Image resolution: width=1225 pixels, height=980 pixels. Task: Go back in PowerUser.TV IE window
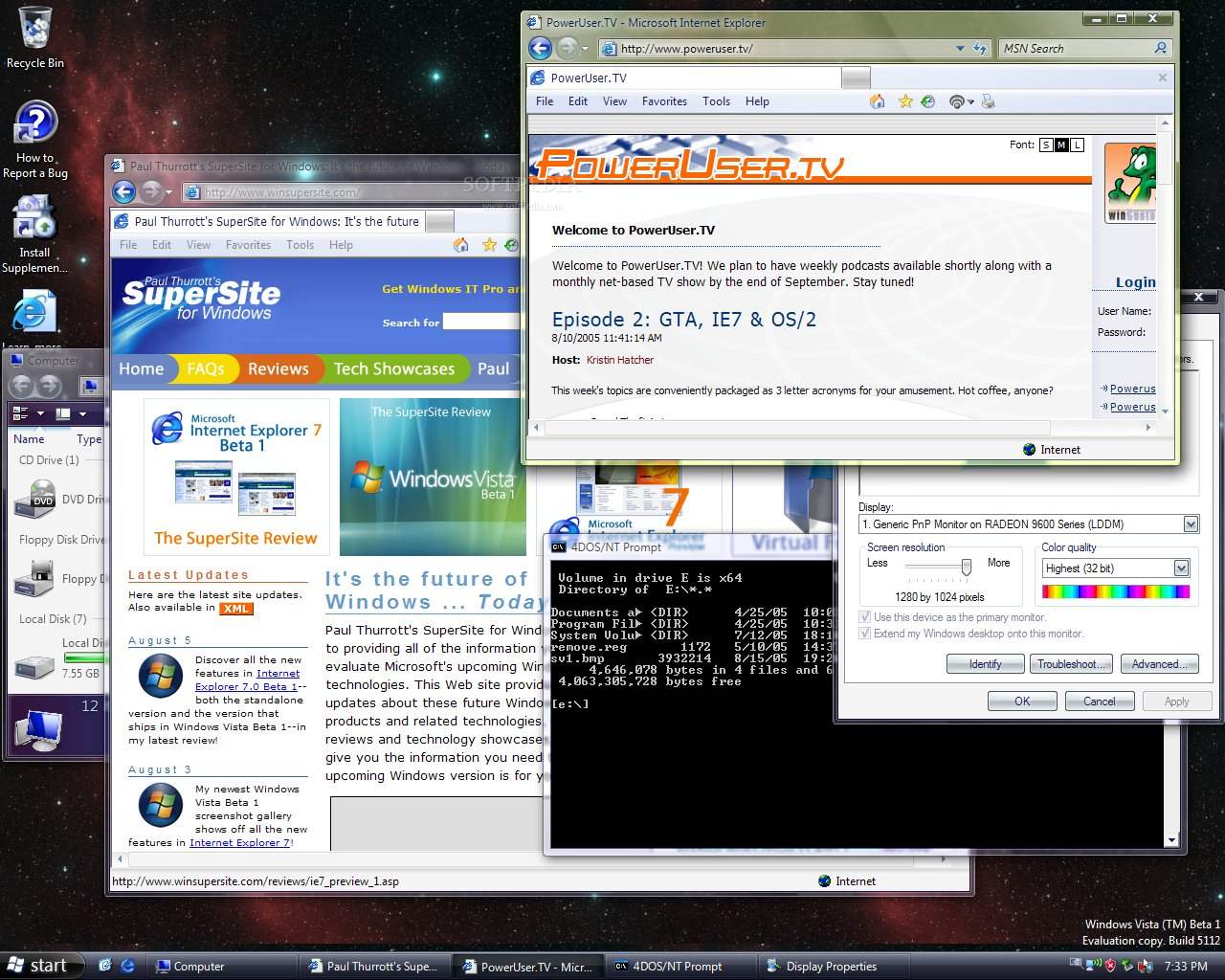[x=540, y=48]
